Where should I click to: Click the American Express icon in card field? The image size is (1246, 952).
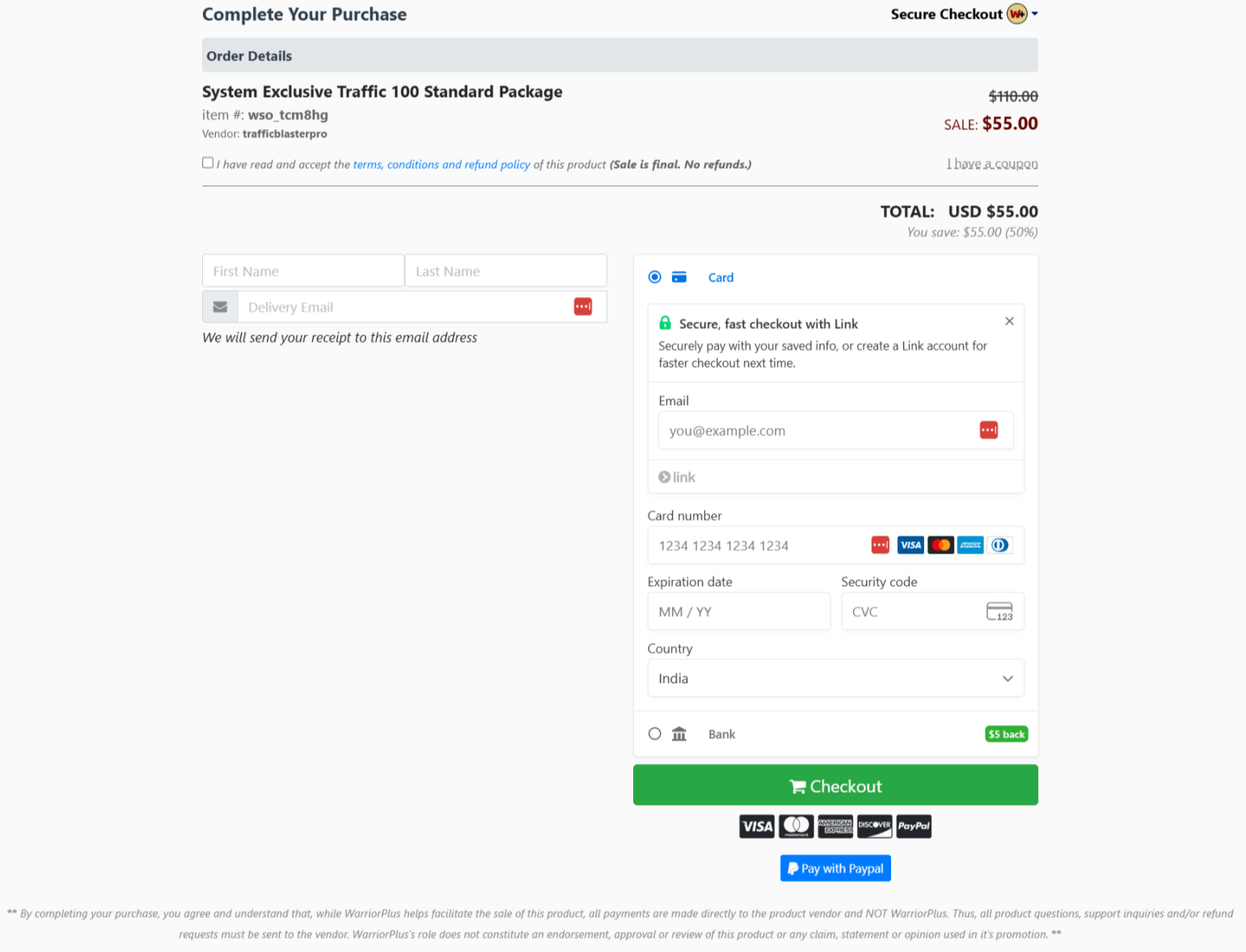pyautogui.click(x=969, y=545)
